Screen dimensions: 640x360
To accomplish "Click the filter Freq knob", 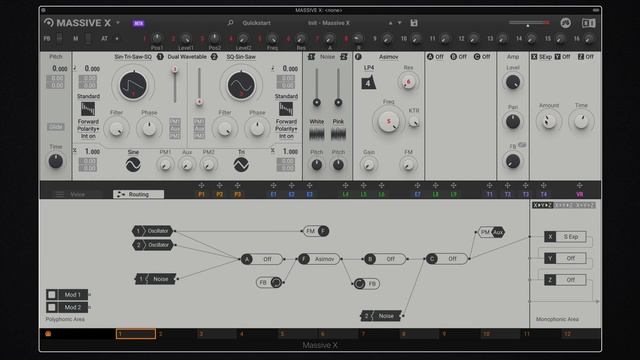I will (388, 121).
